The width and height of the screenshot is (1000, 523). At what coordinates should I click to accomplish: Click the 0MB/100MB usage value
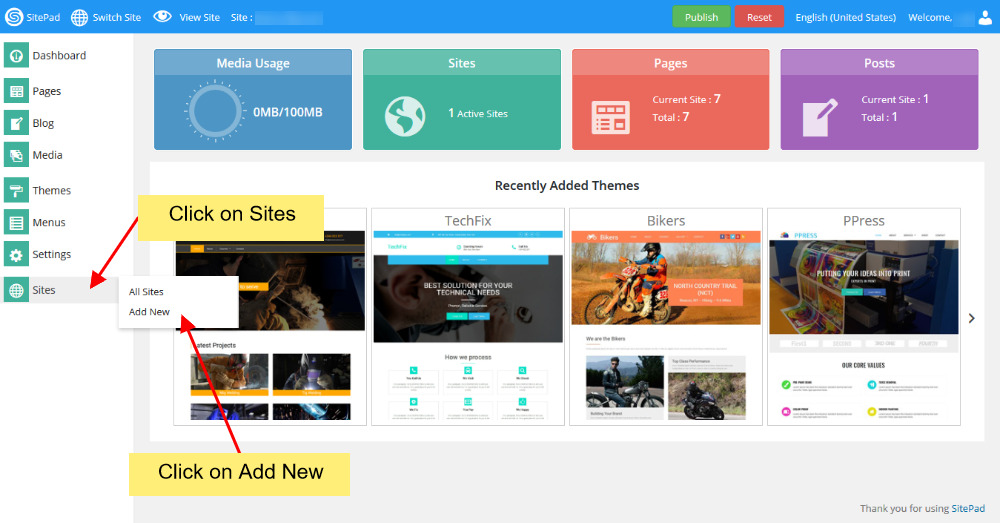pyautogui.click(x=288, y=112)
